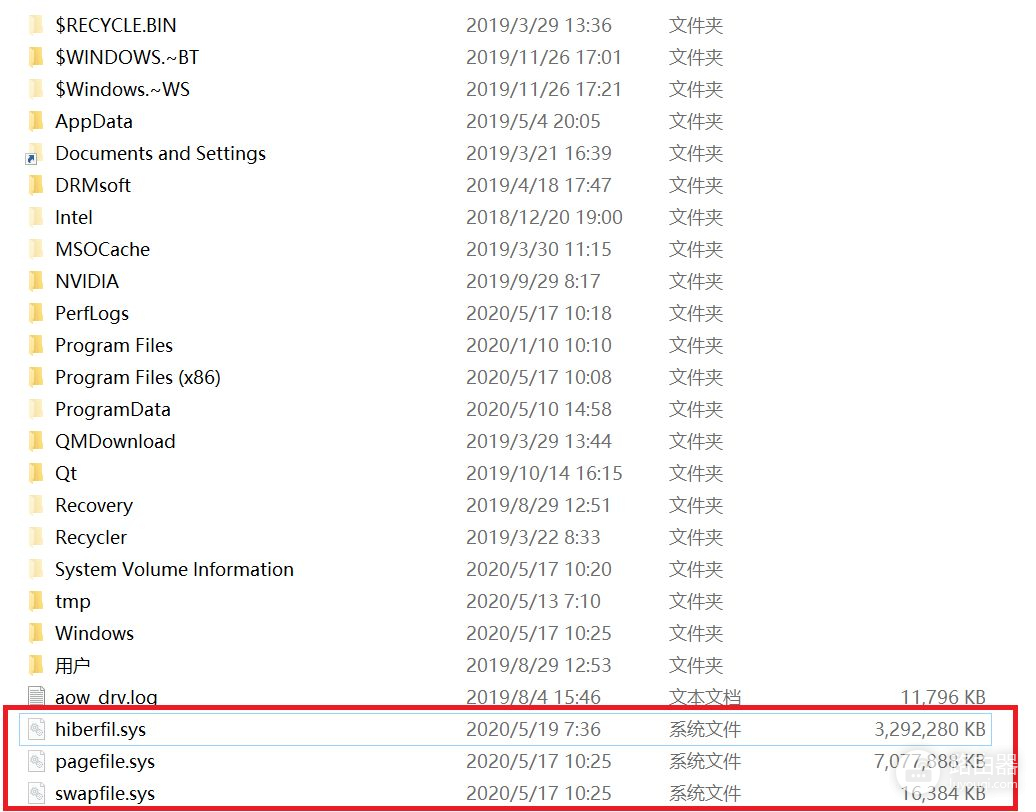Select the PerfLogs folder name
1036x812 pixels.
[92, 313]
